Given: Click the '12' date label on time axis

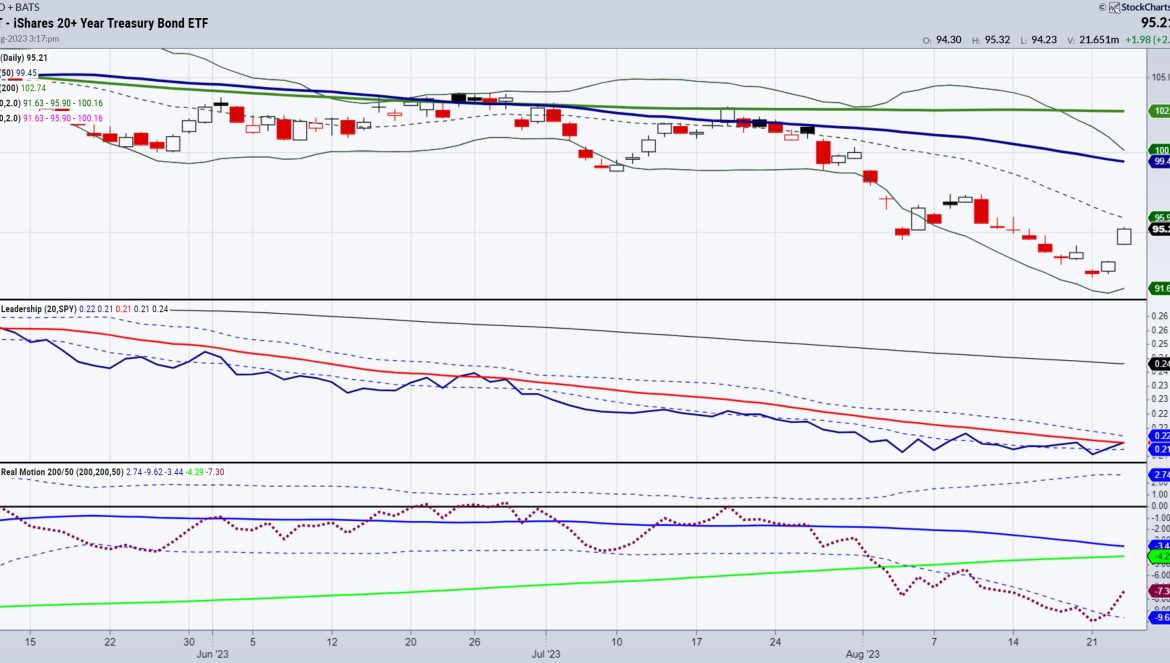Looking at the screenshot, I should click(332, 641).
